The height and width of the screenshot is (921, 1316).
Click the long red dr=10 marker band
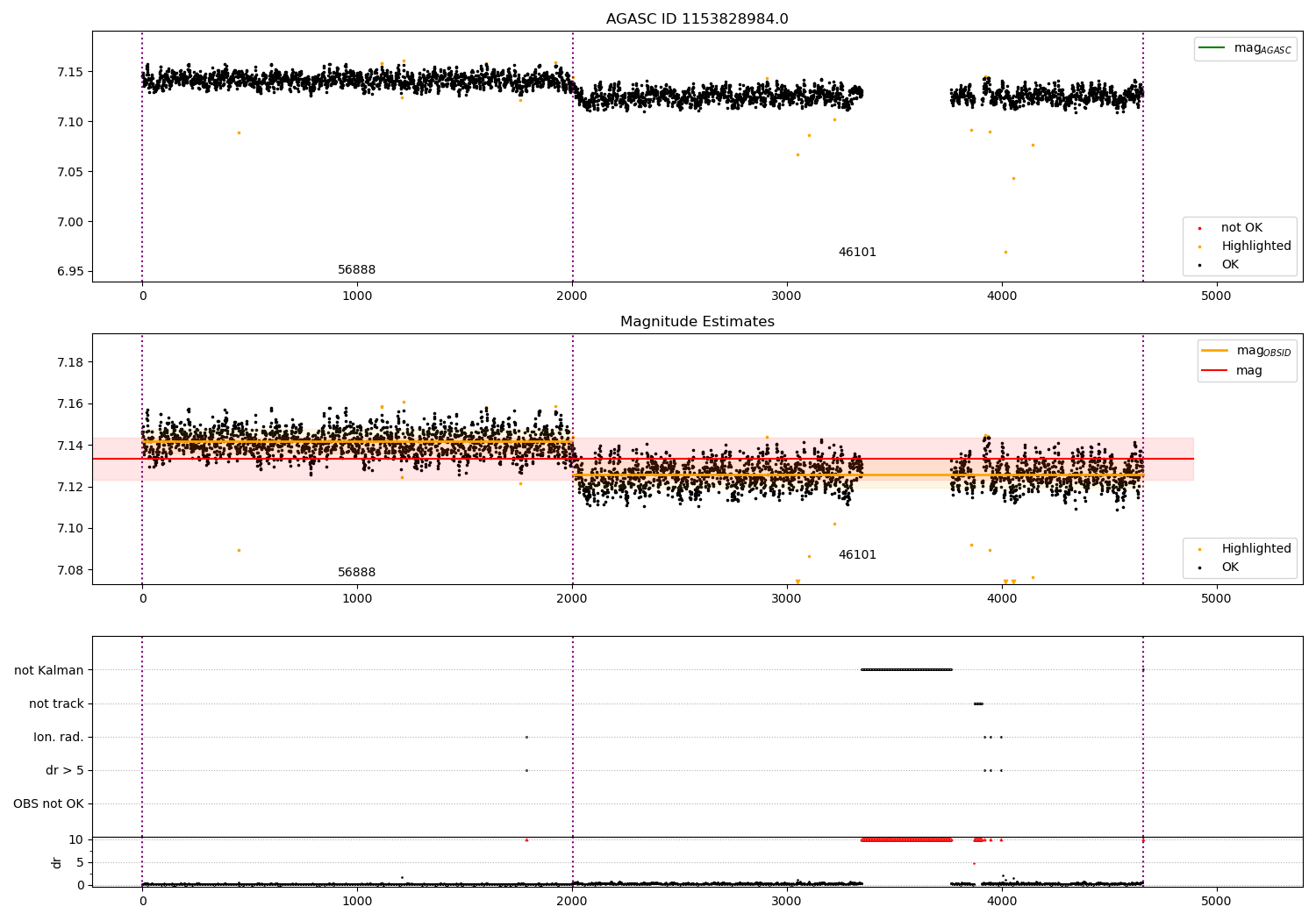(906, 839)
